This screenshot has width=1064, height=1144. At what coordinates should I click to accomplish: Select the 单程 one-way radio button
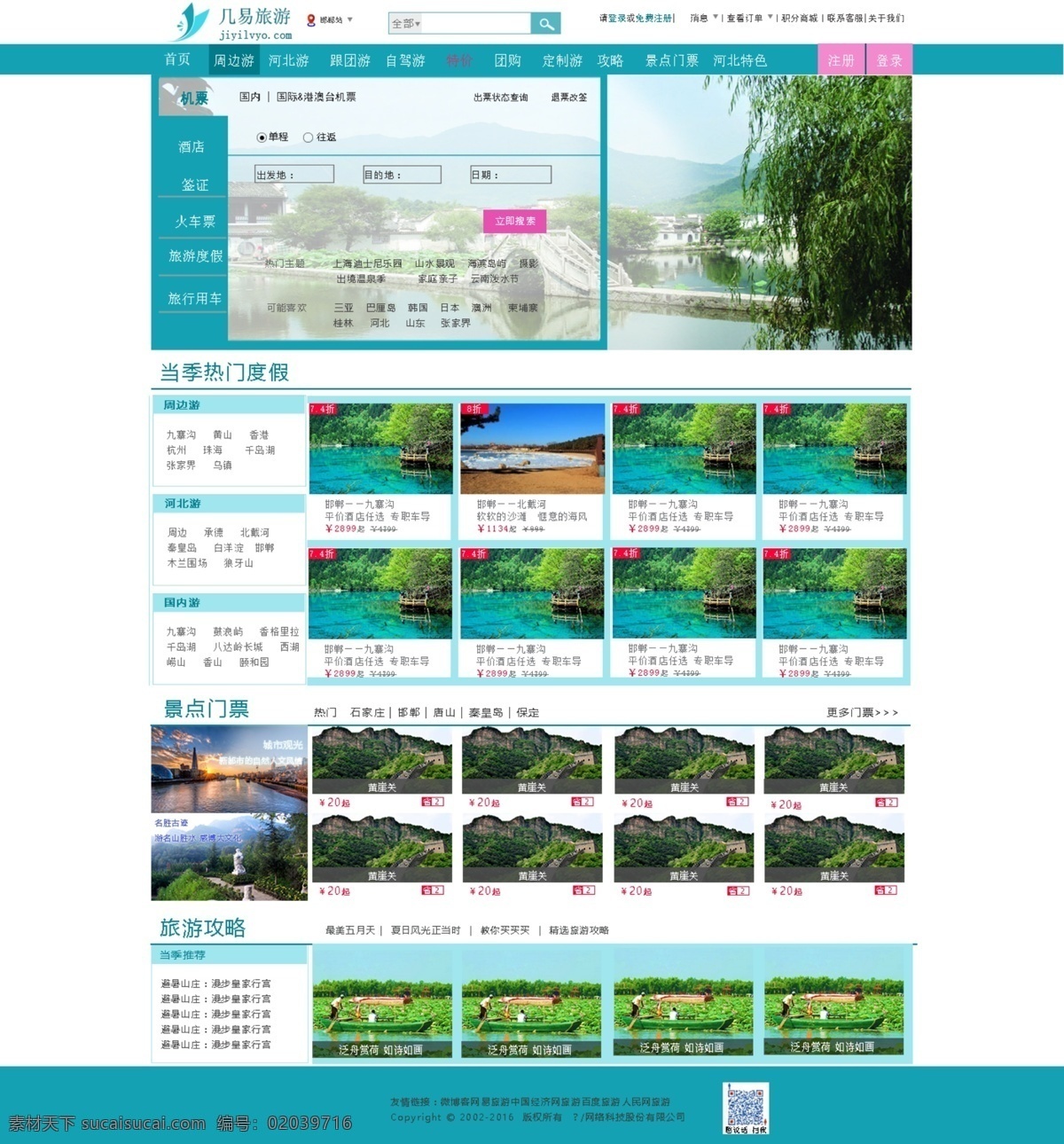tap(262, 137)
